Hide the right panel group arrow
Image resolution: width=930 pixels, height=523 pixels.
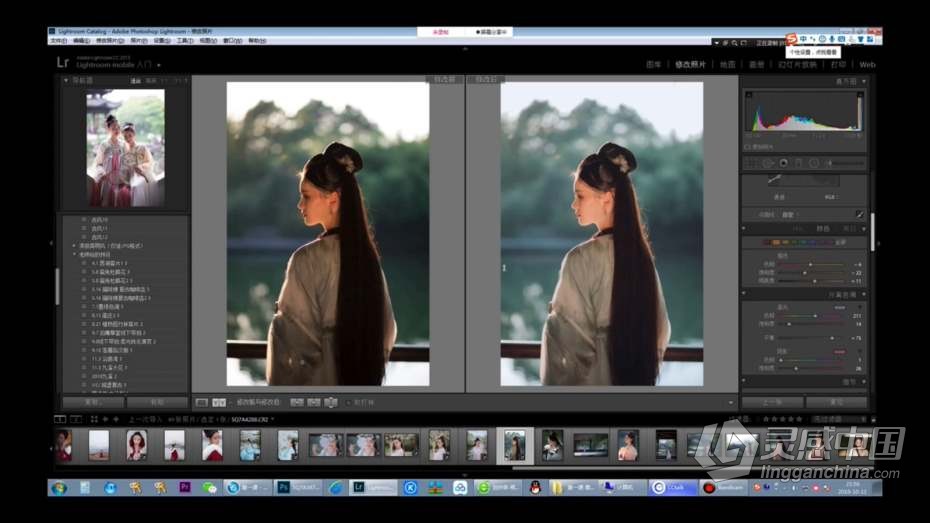(x=878, y=243)
